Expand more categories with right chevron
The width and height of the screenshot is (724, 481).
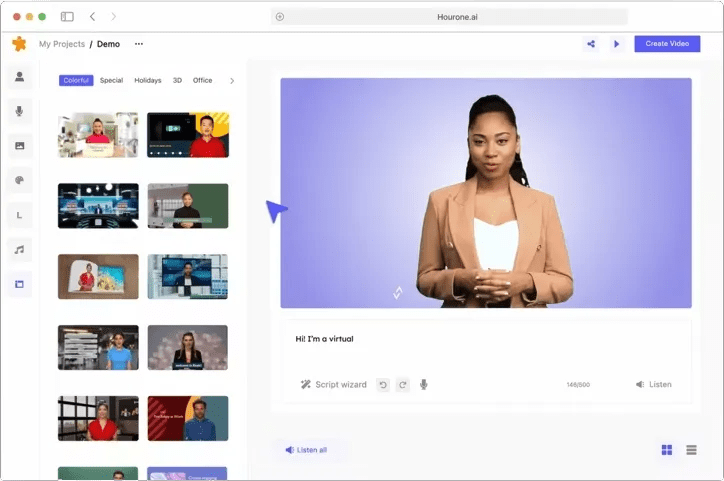[232, 81]
